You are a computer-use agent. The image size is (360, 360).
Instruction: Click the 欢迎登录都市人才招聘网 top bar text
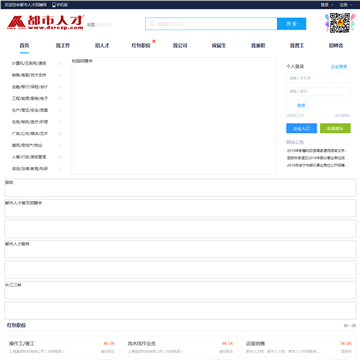pyautogui.click(x=26, y=5)
